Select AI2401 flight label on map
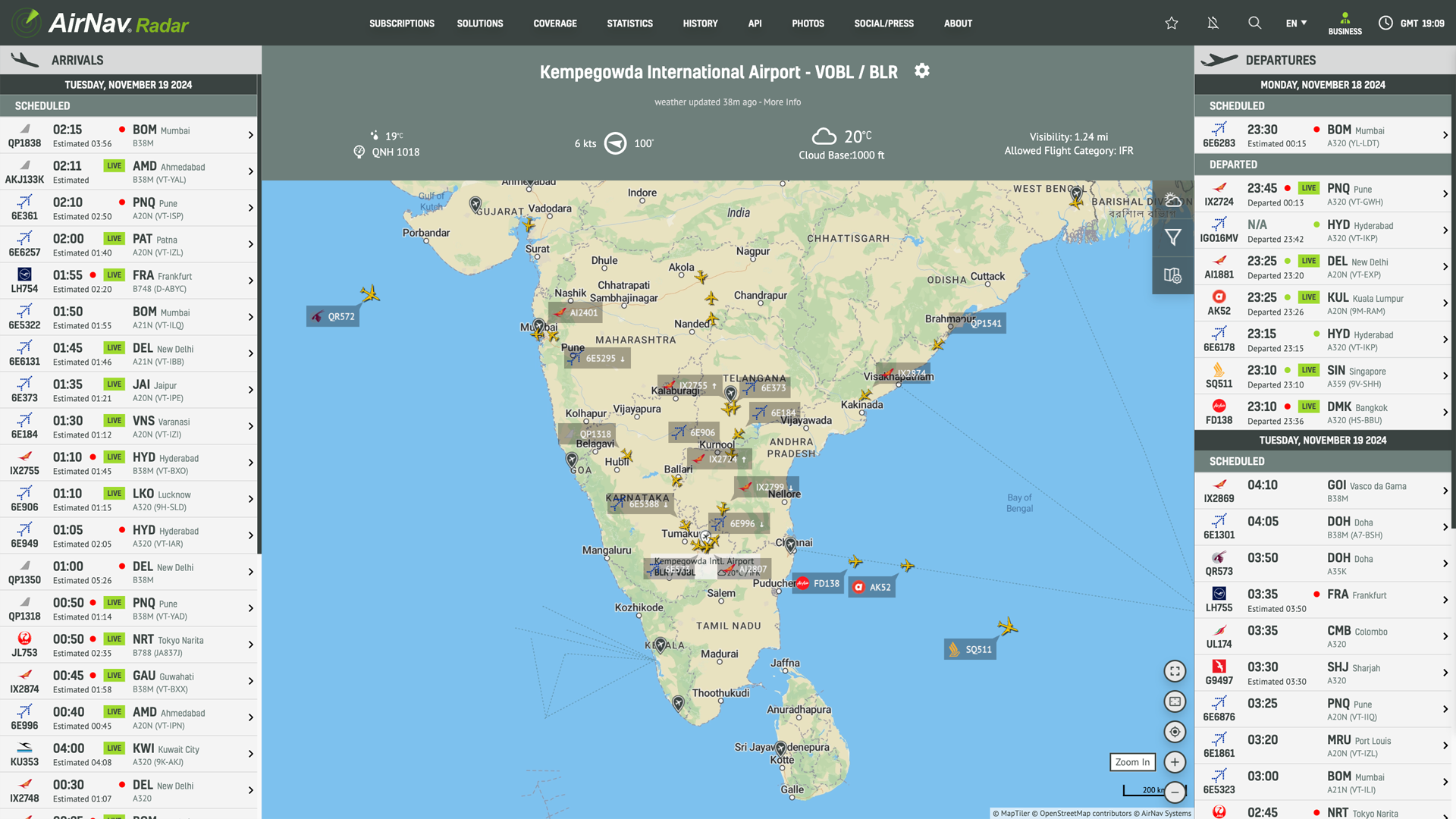Image resolution: width=1456 pixels, height=819 pixels. click(576, 312)
